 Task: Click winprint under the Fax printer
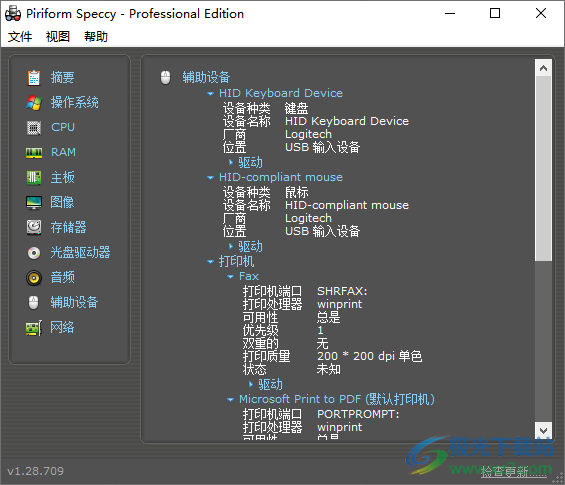pyautogui.click(x=339, y=304)
